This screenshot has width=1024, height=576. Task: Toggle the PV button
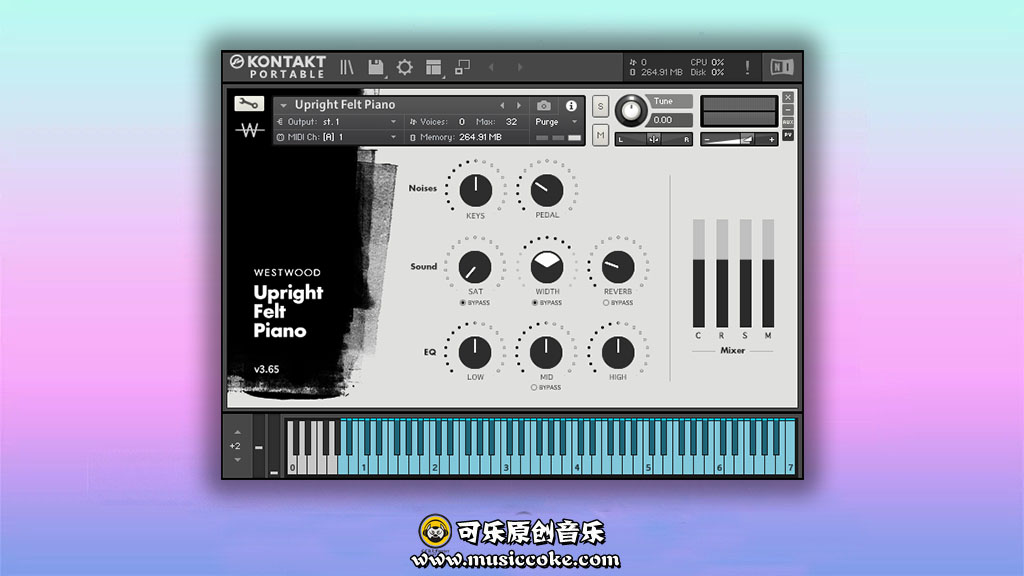[x=788, y=135]
